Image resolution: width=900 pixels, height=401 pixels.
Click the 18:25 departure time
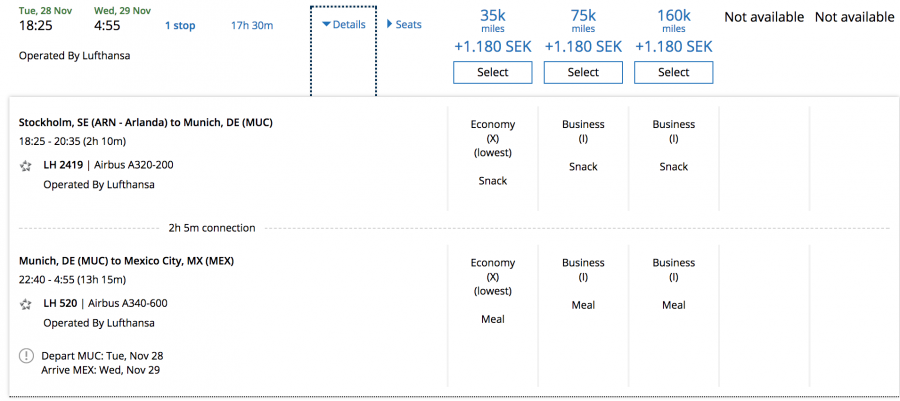pyautogui.click(x=35, y=26)
